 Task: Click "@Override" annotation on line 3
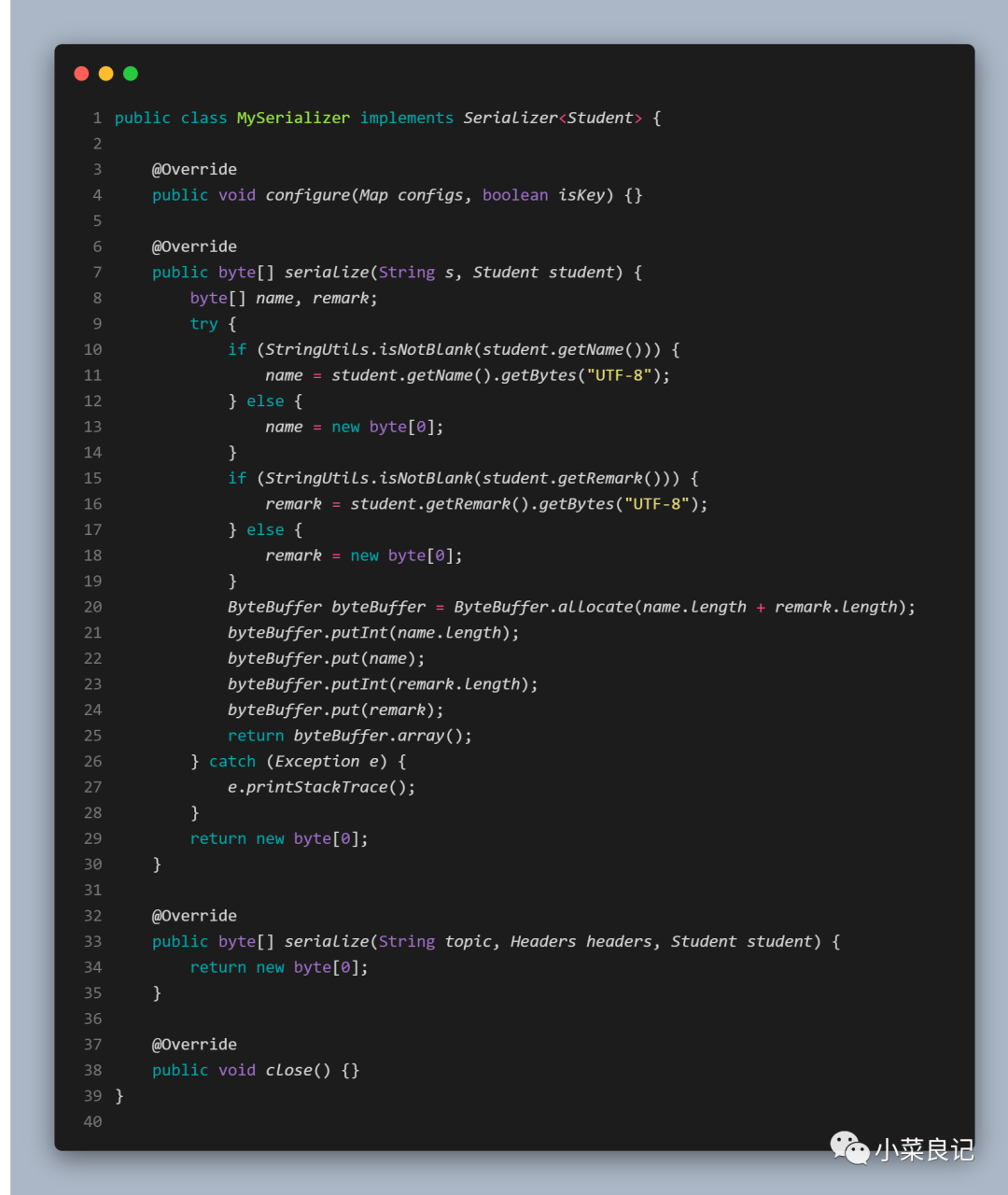point(194,169)
